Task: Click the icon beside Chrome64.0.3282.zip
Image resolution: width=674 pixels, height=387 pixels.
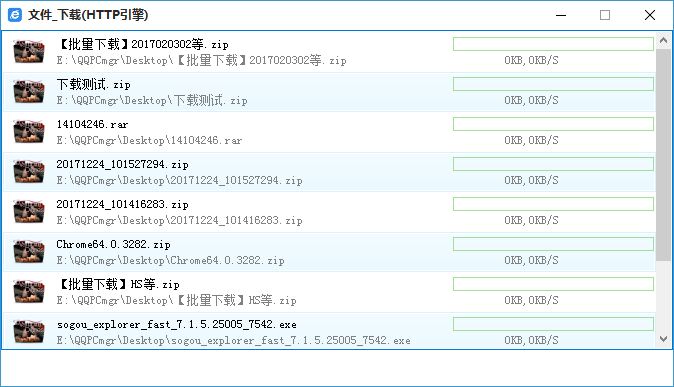Action: (29, 252)
